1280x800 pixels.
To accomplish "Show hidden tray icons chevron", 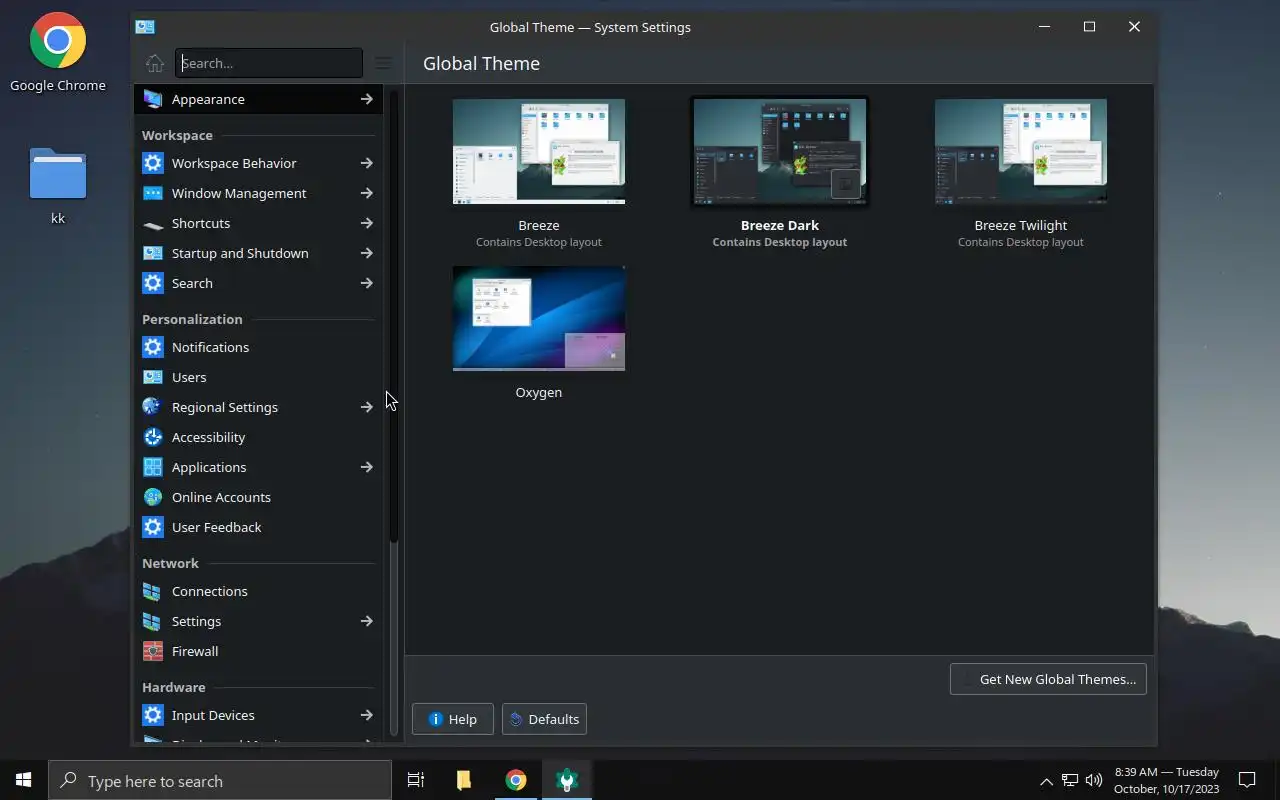I will coord(1046,781).
